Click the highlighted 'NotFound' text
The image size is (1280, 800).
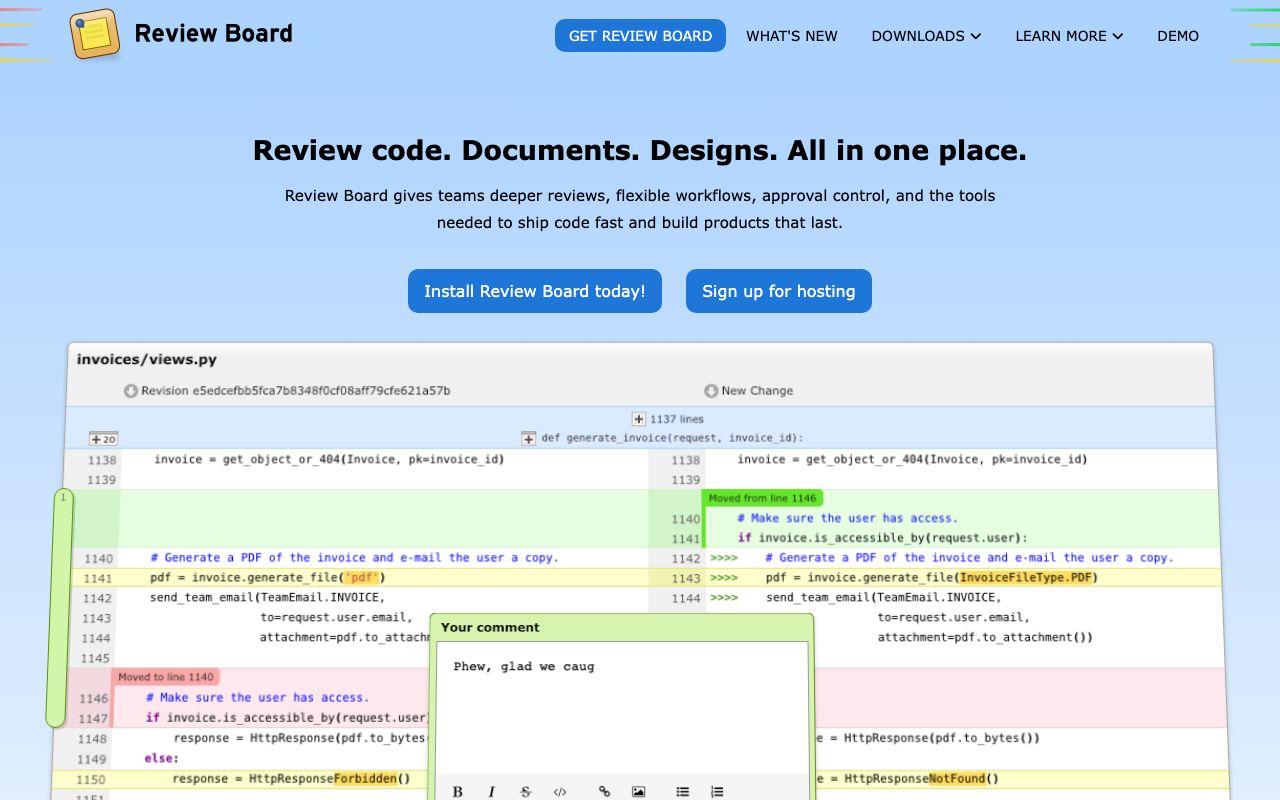click(x=957, y=778)
